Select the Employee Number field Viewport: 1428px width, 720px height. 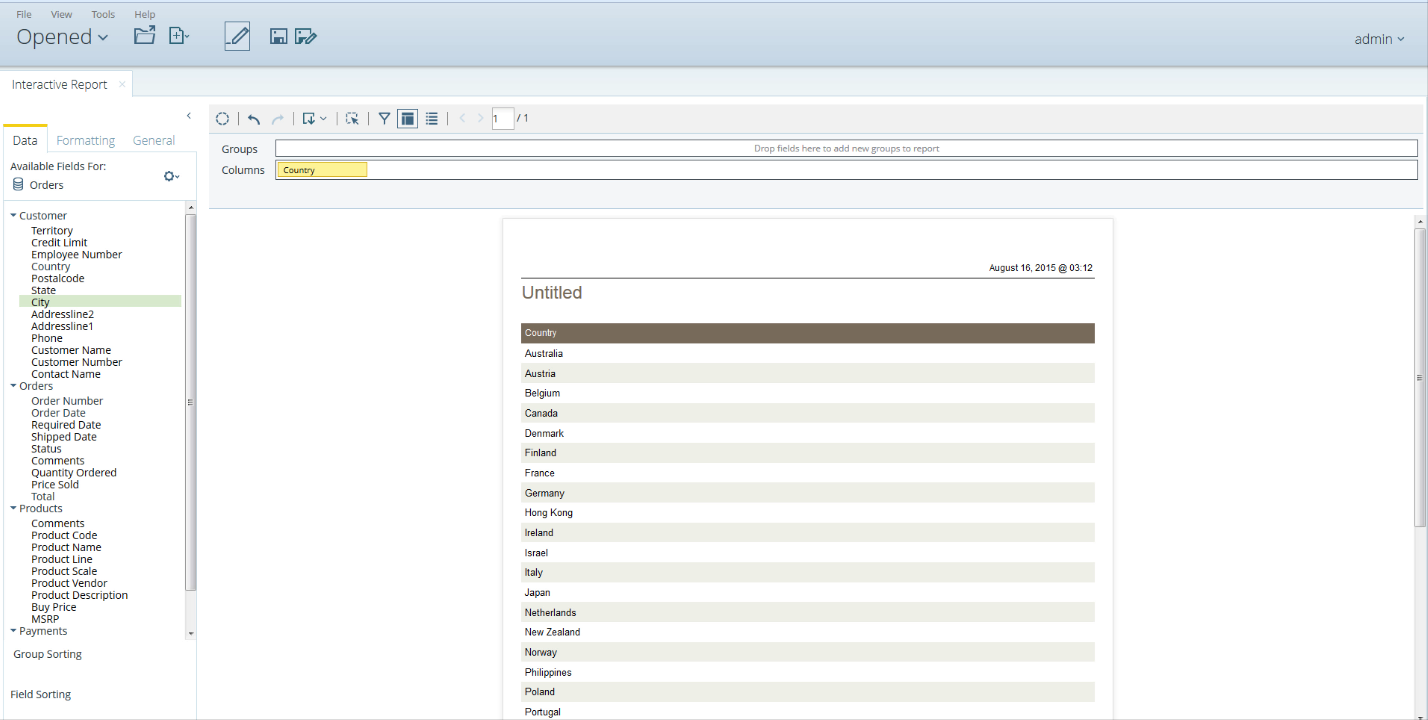point(76,255)
